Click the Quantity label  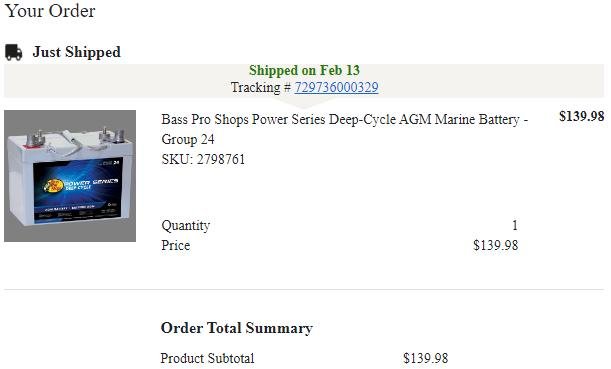186,226
